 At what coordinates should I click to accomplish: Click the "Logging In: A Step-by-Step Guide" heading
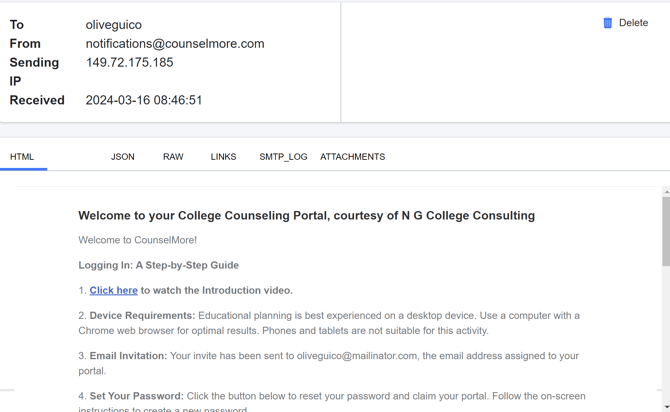pos(158,265)
